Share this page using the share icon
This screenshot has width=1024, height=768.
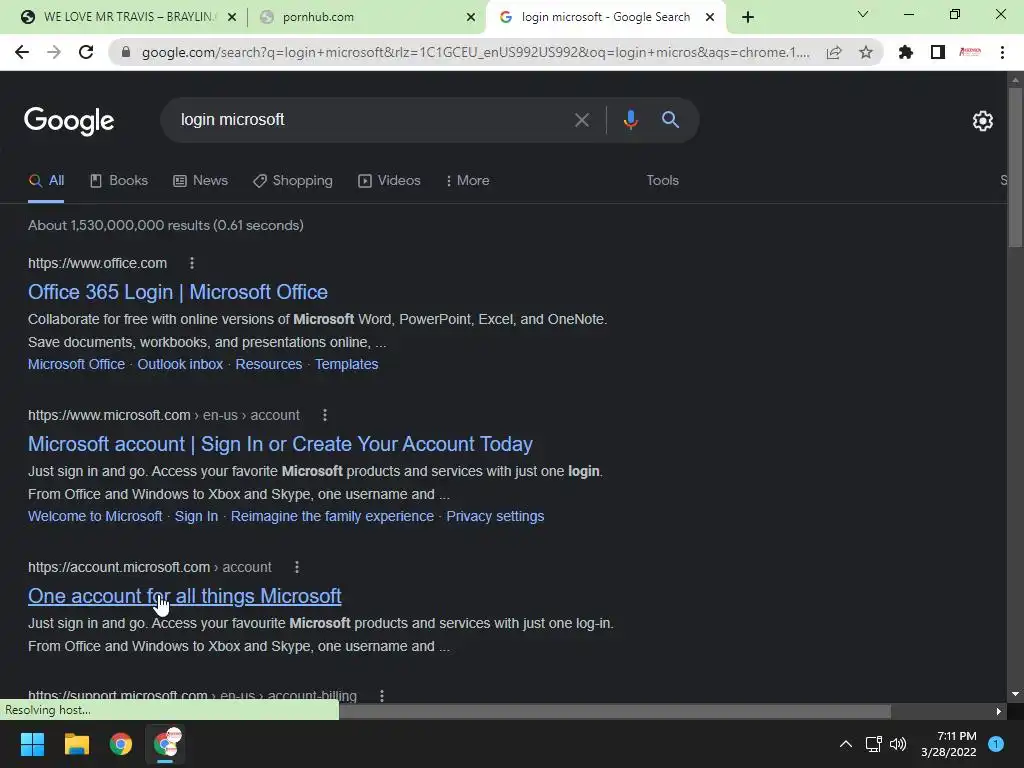[834, 52]
